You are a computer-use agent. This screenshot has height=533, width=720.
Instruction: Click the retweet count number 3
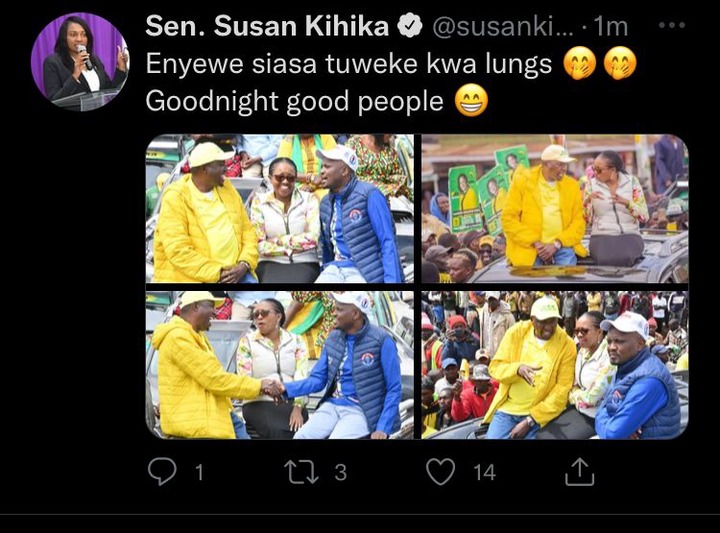pos(340,472)
